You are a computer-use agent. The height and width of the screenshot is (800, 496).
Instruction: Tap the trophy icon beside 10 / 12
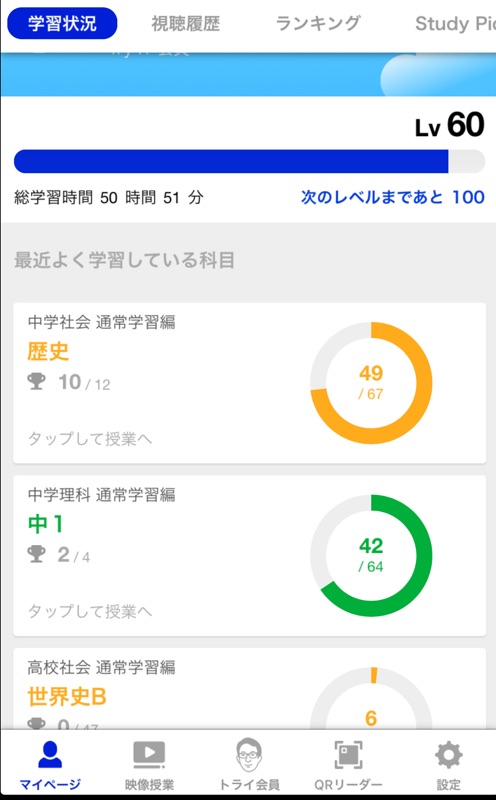(x=36, y=381)
